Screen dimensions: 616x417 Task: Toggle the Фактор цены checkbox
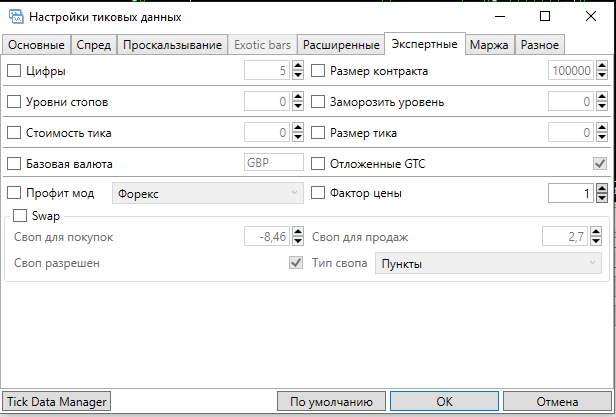point(318,193)
